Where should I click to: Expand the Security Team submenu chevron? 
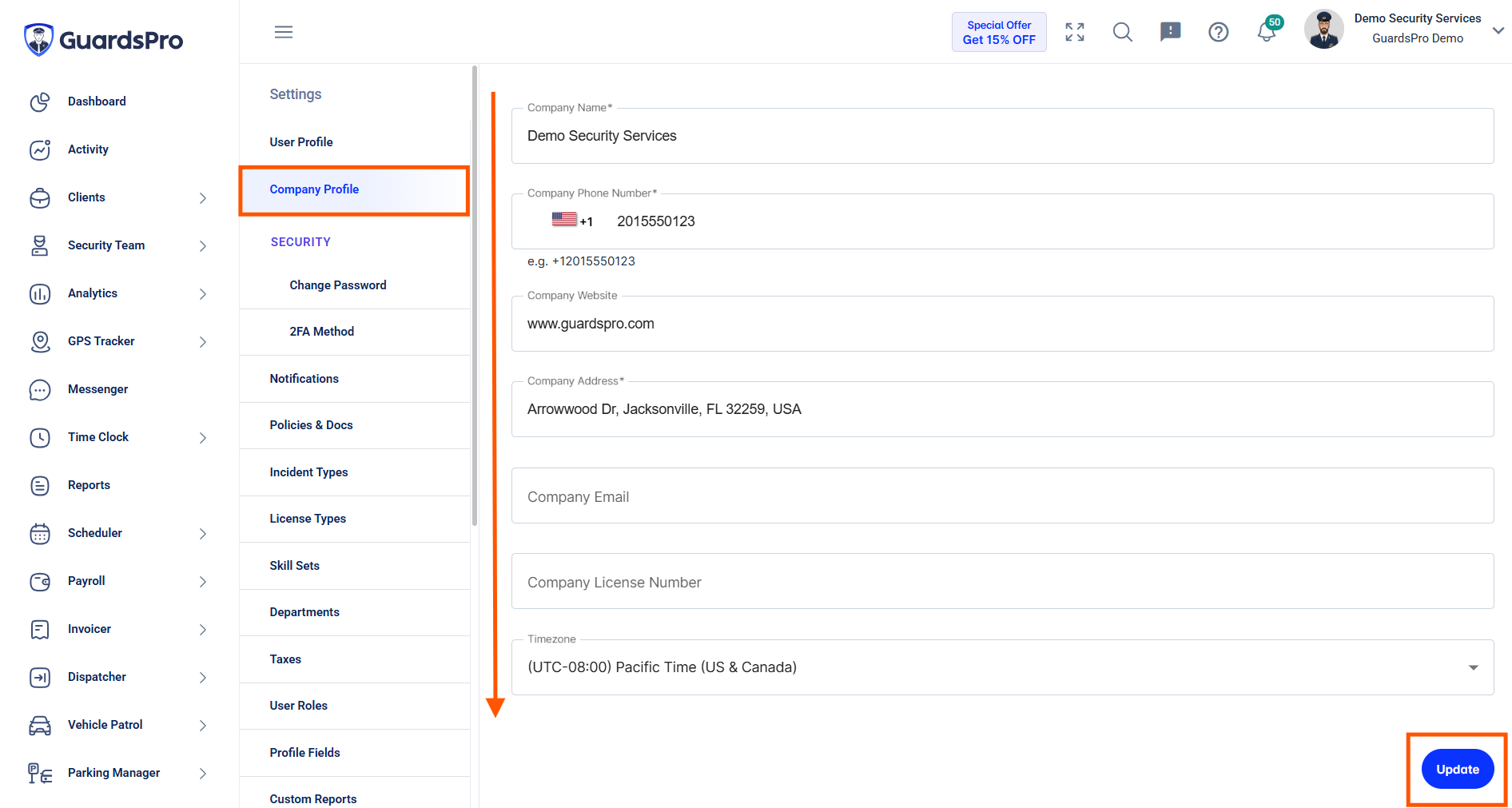[203, 246]
